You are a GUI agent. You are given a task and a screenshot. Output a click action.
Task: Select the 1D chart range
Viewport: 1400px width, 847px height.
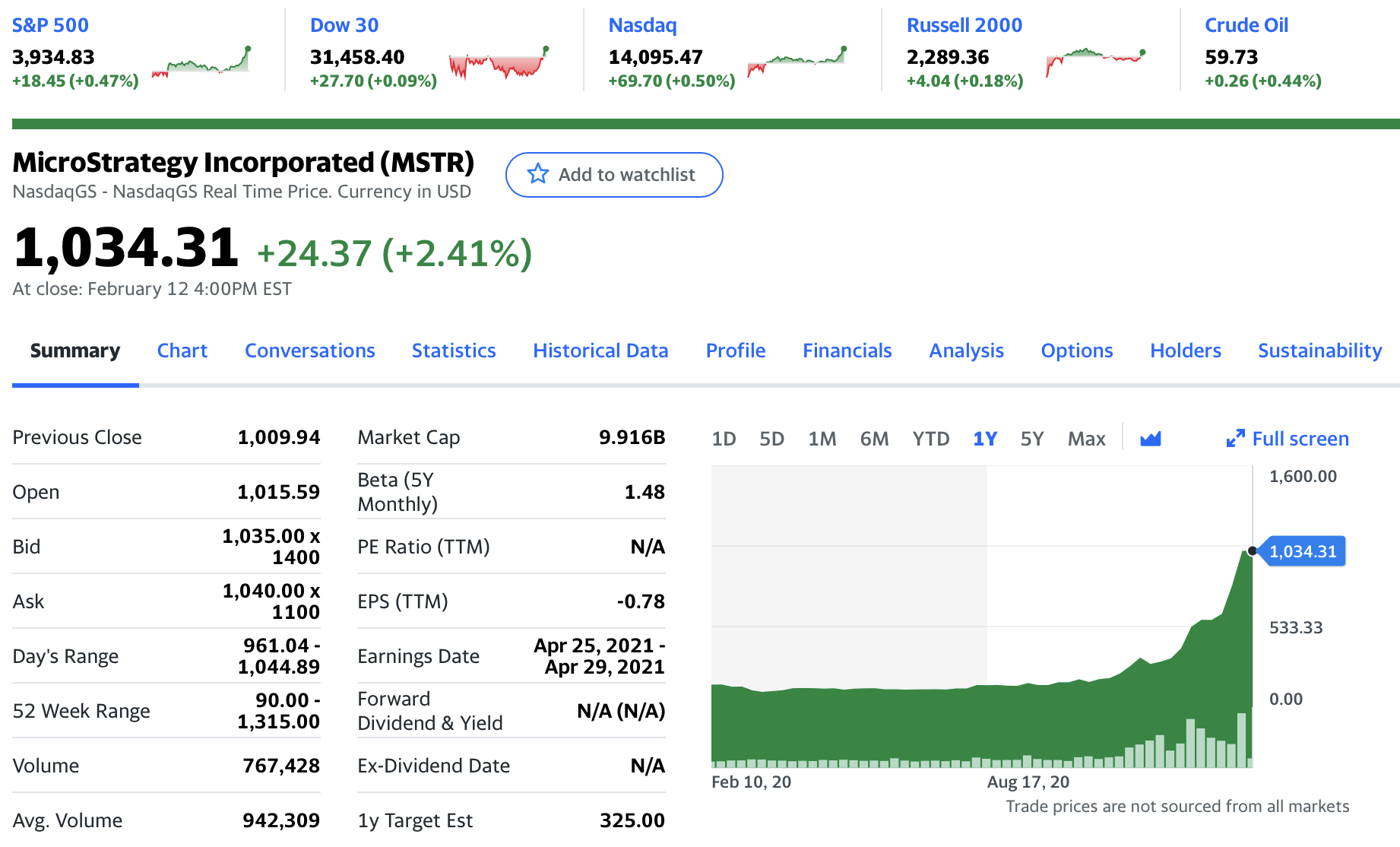(x=724, y=439)
